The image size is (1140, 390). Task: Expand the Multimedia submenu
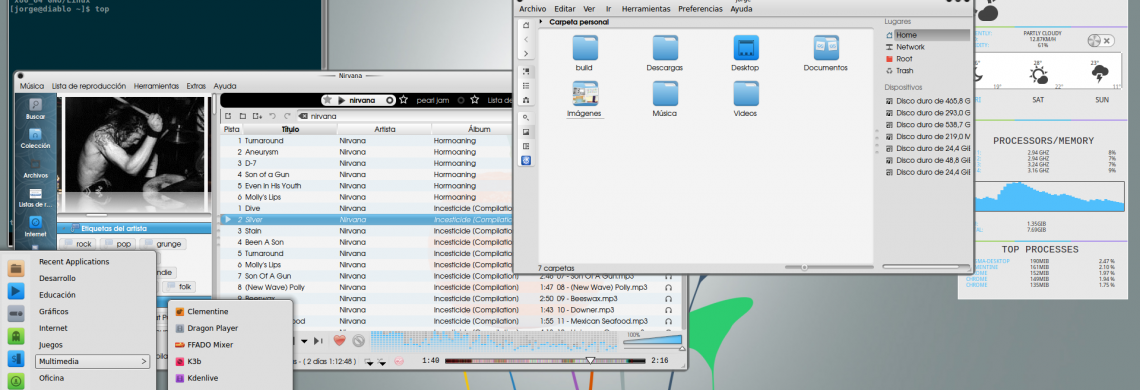(92, 361)
